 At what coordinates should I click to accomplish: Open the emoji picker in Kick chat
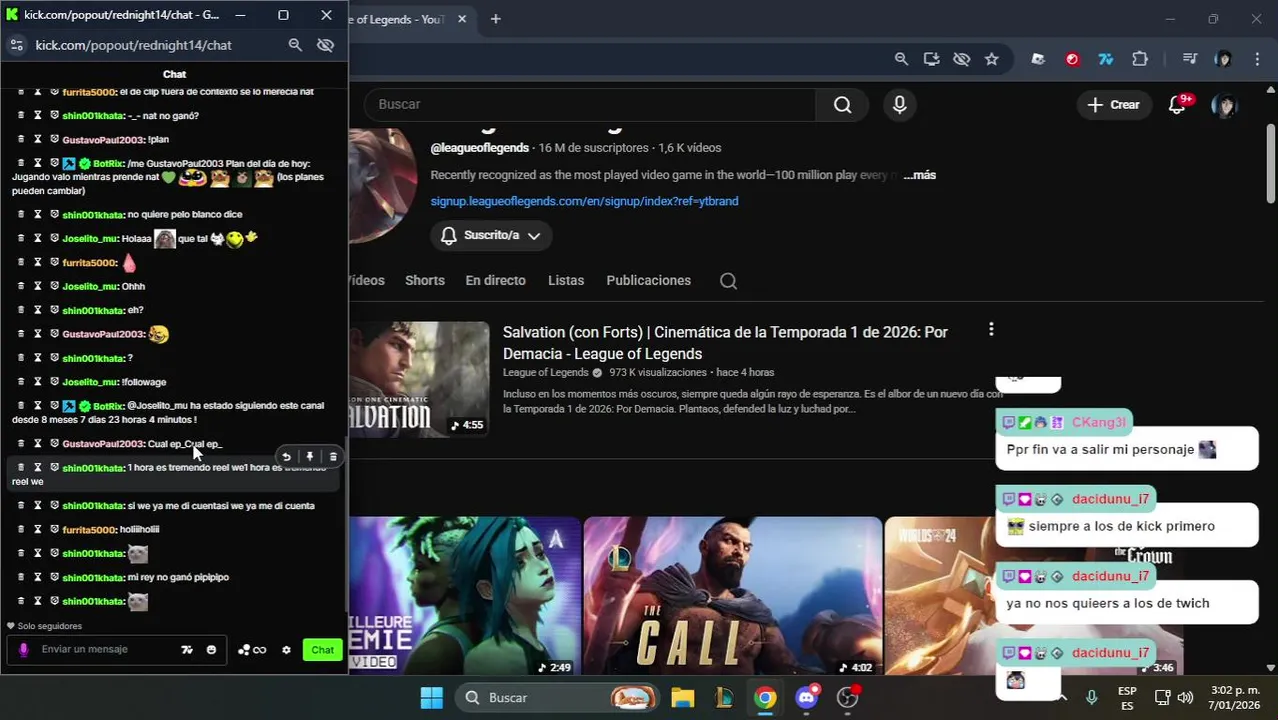coord(211,650)
